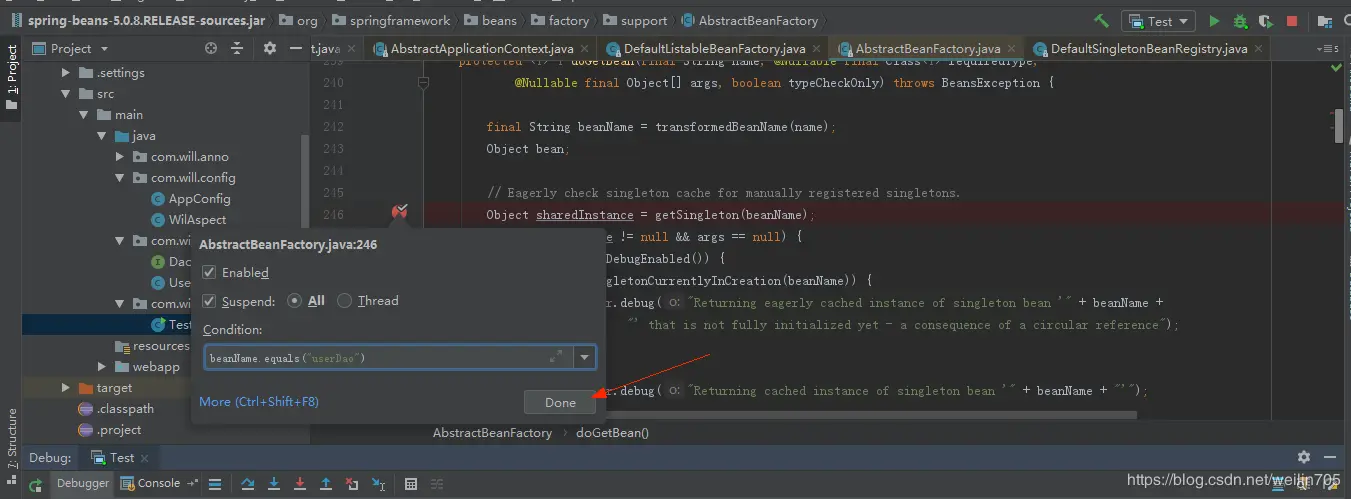Rerun Test with green rerun icon
The width and height of the screenshot is (1351, 499).
pyautogui.click(x=35, y=484)
